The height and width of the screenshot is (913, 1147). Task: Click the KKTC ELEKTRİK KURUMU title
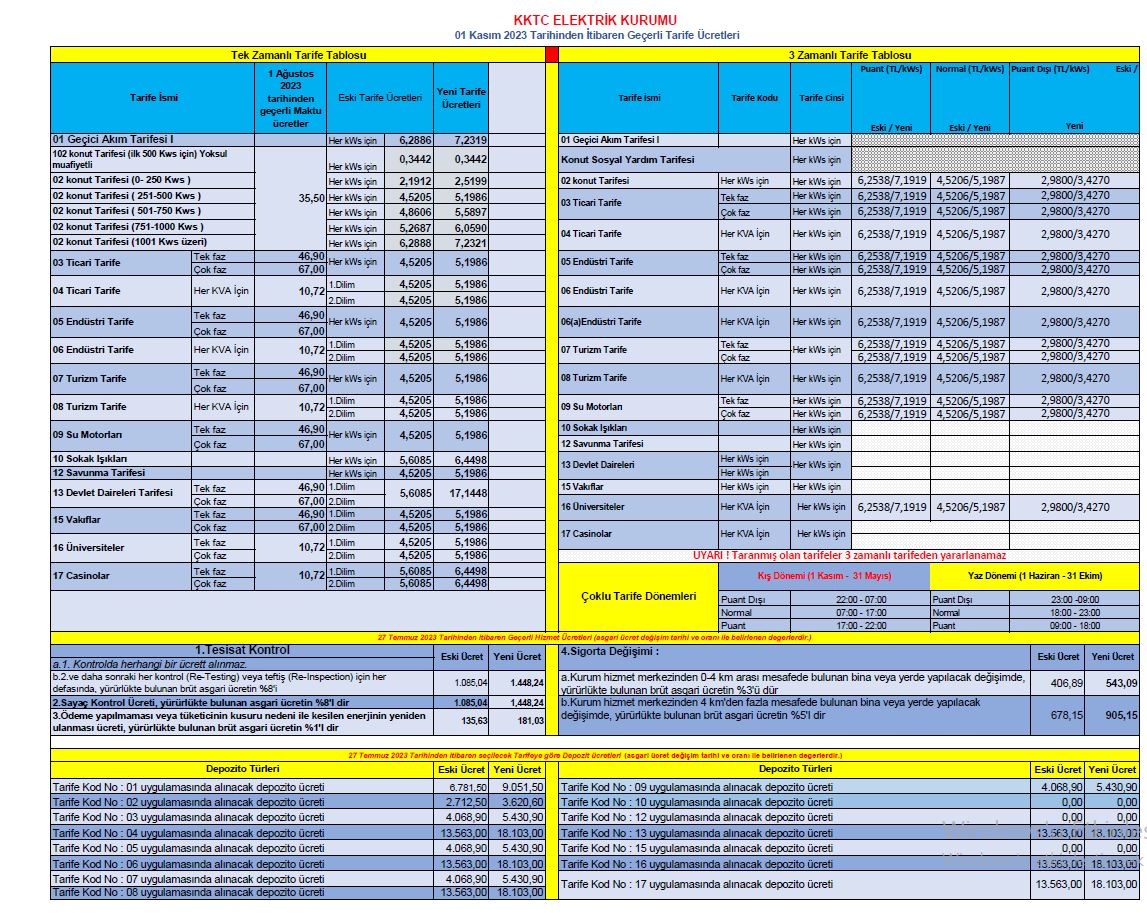(594, 20)
